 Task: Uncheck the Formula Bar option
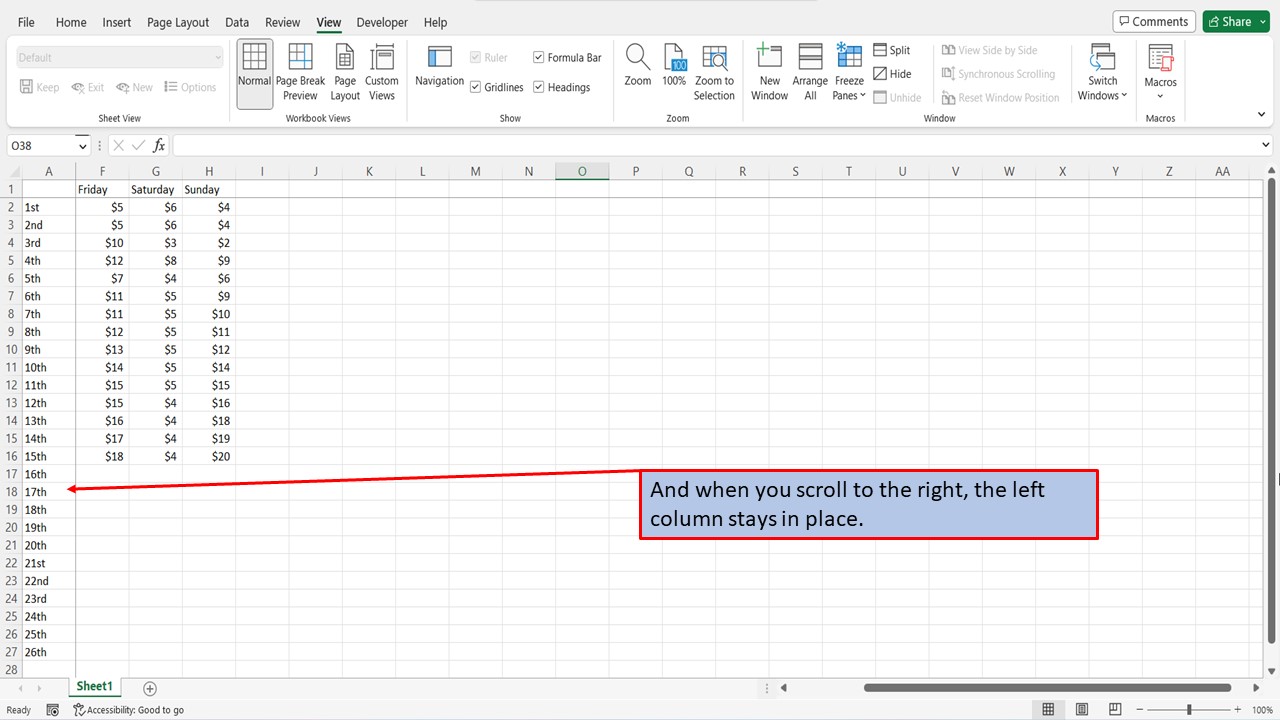pyautogui.click(x=538, y=57)
